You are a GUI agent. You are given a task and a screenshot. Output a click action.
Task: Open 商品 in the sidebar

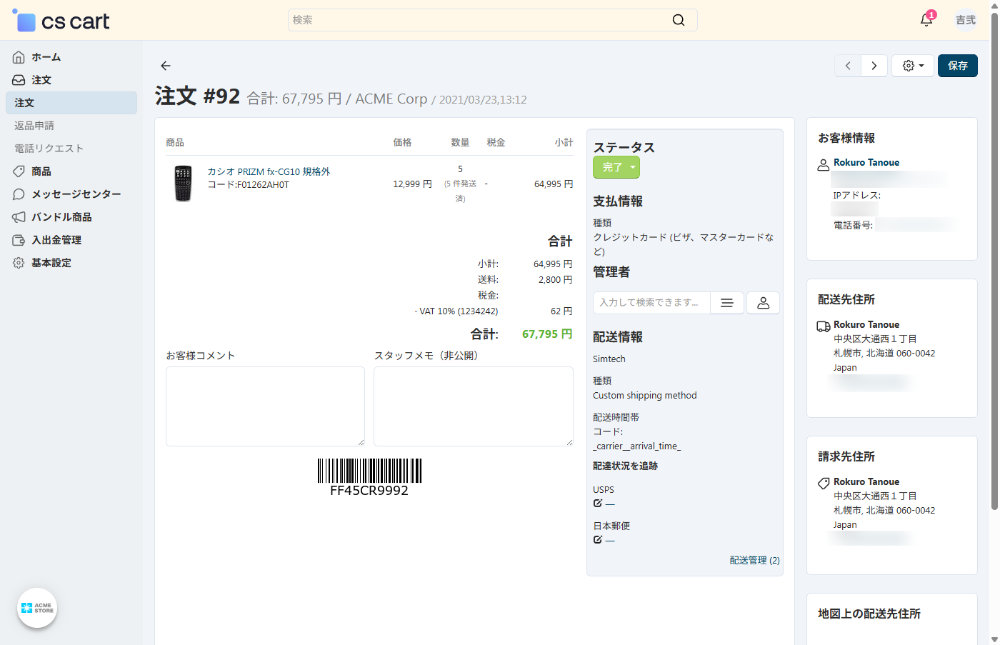(41, 171)
